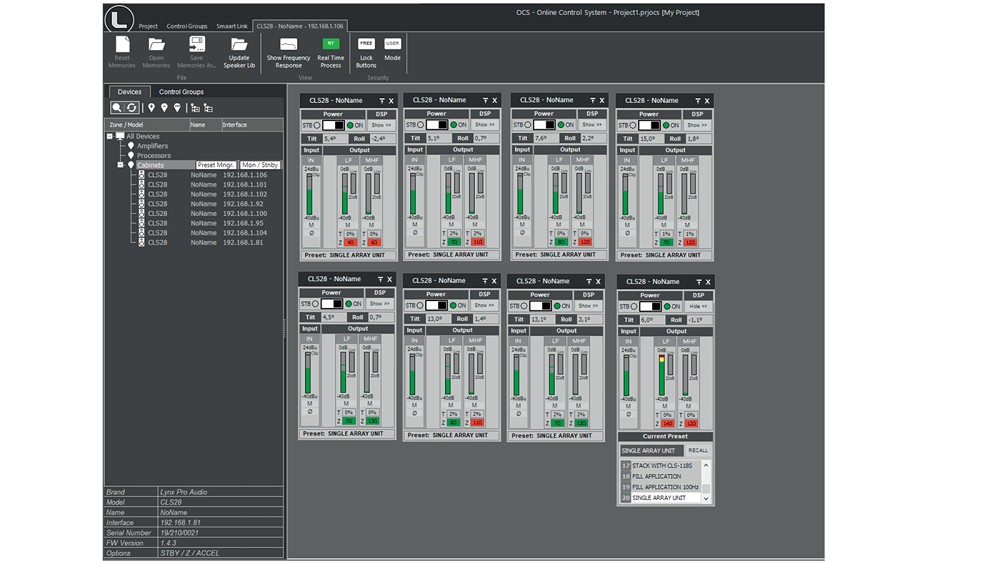Expand DSP Show >> in Tilt 7,6° panel
The height and width of the screenshot is (562, 1000).
pos(592,124)
